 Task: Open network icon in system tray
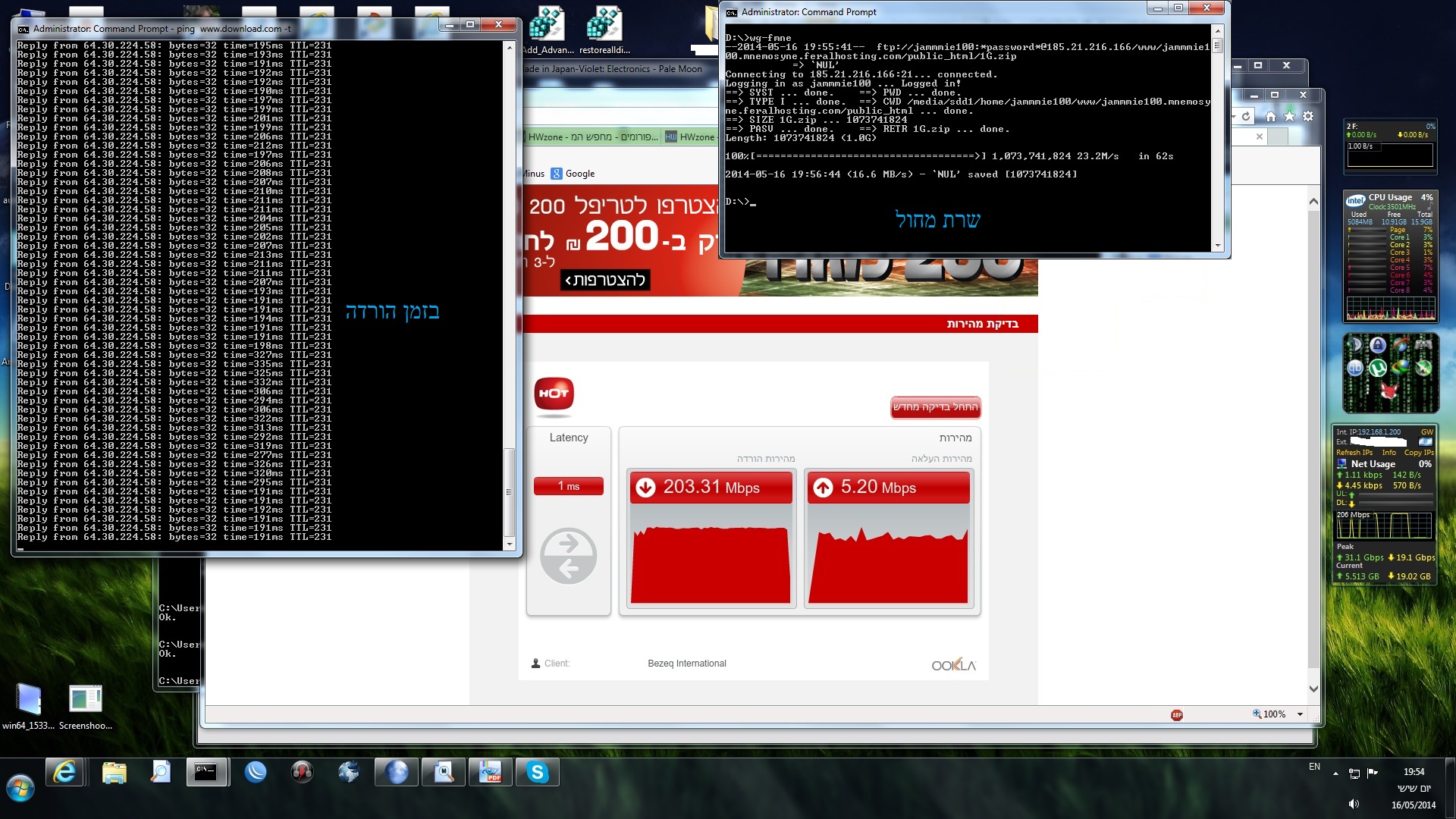1354,773
